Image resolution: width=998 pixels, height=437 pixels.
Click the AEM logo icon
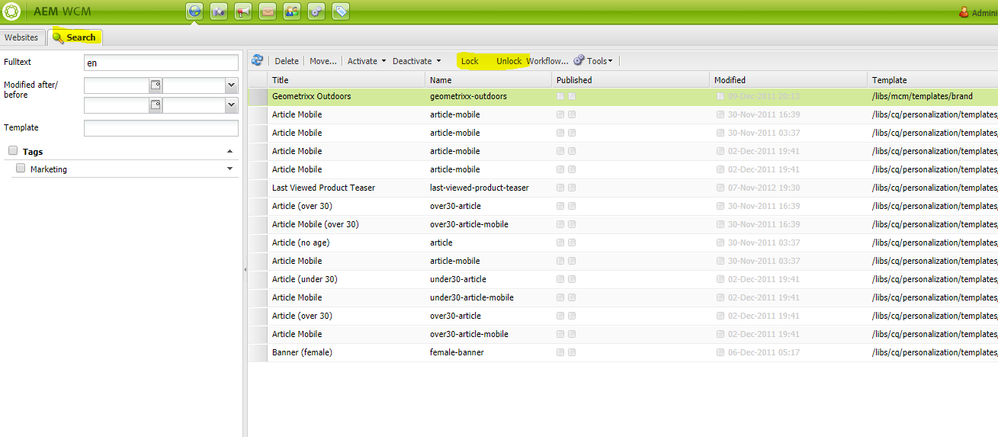point(11,11)
